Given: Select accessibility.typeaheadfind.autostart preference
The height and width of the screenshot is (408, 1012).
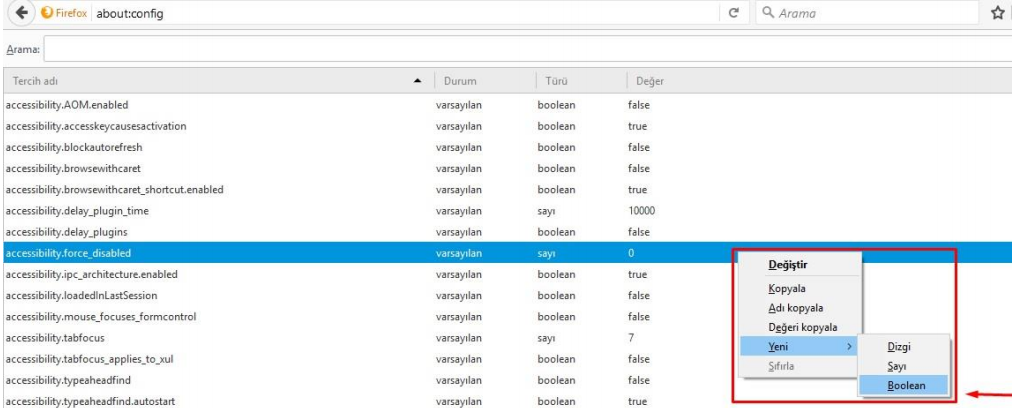Looking at the screenshot, I should point(90,402).
